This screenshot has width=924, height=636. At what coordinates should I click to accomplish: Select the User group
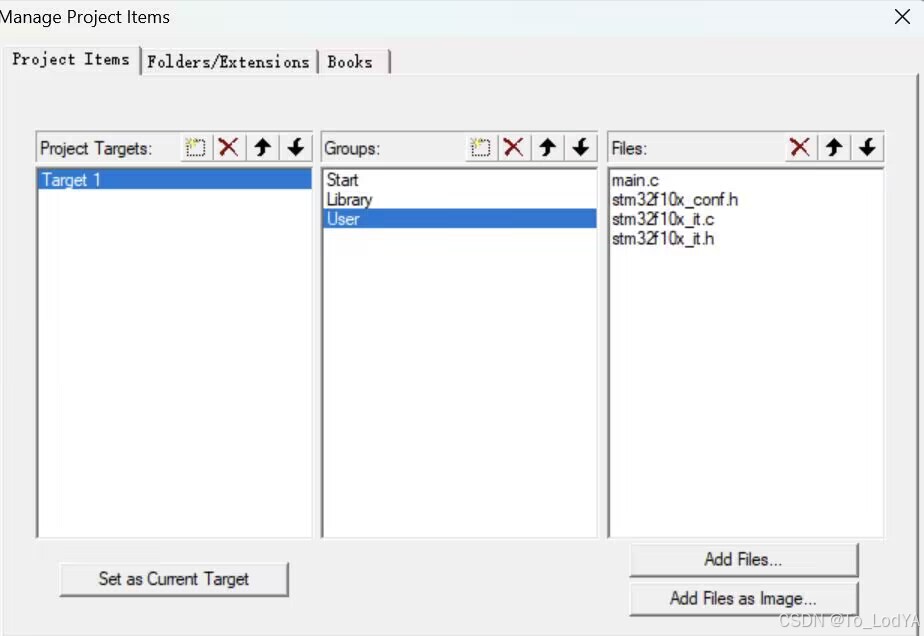coord(460,219)
